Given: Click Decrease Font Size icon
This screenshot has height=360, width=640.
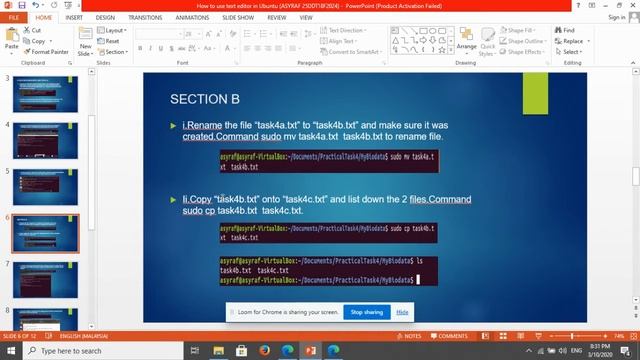Looking at the screenshot, I should (x=219, y=34).
